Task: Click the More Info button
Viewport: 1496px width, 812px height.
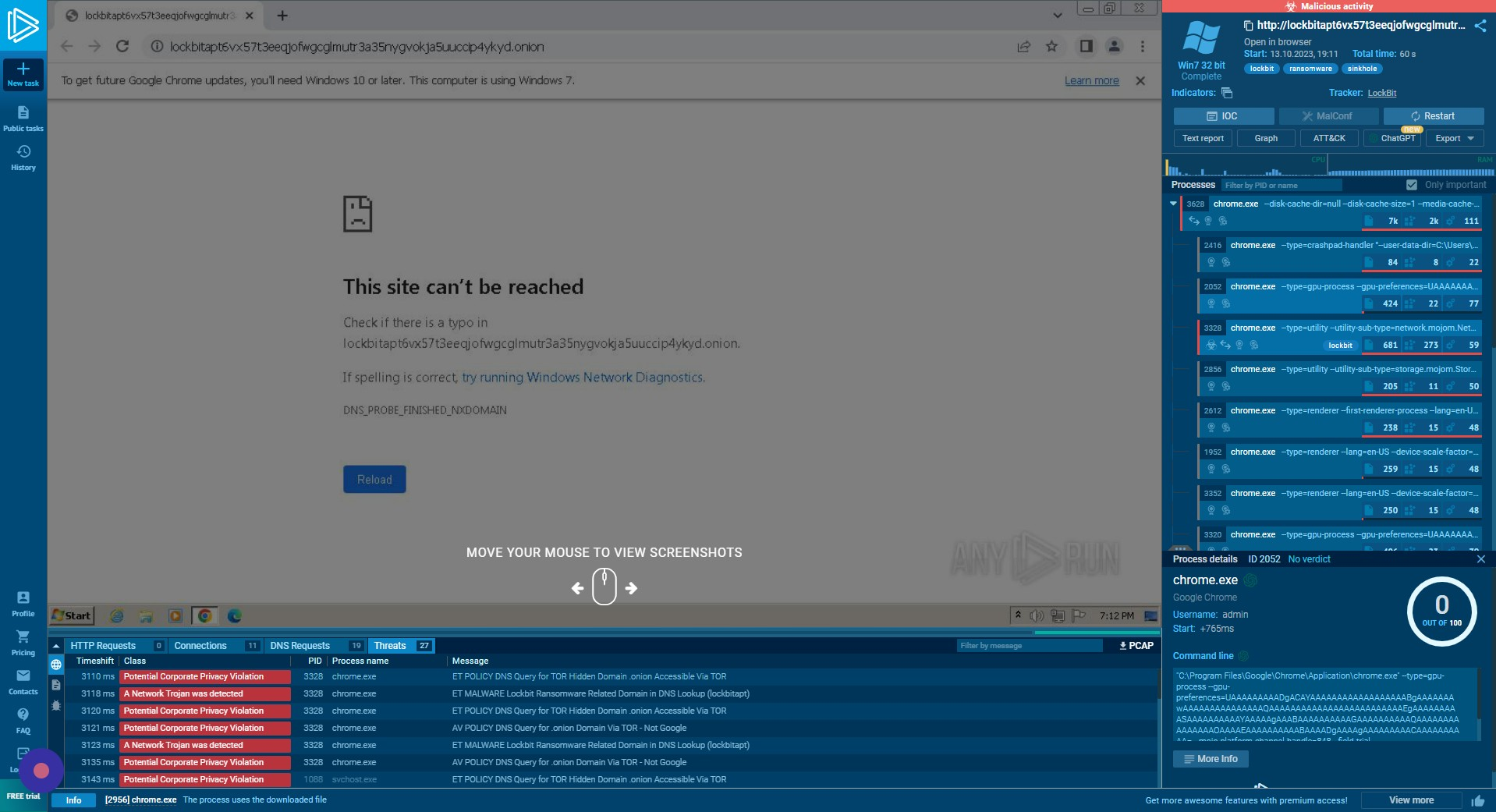Action: point(1211,759)
